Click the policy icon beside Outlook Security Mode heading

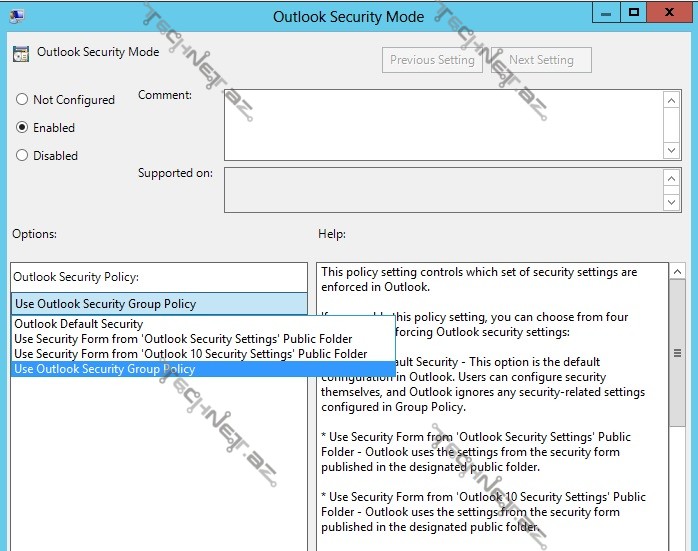point(21,52)
